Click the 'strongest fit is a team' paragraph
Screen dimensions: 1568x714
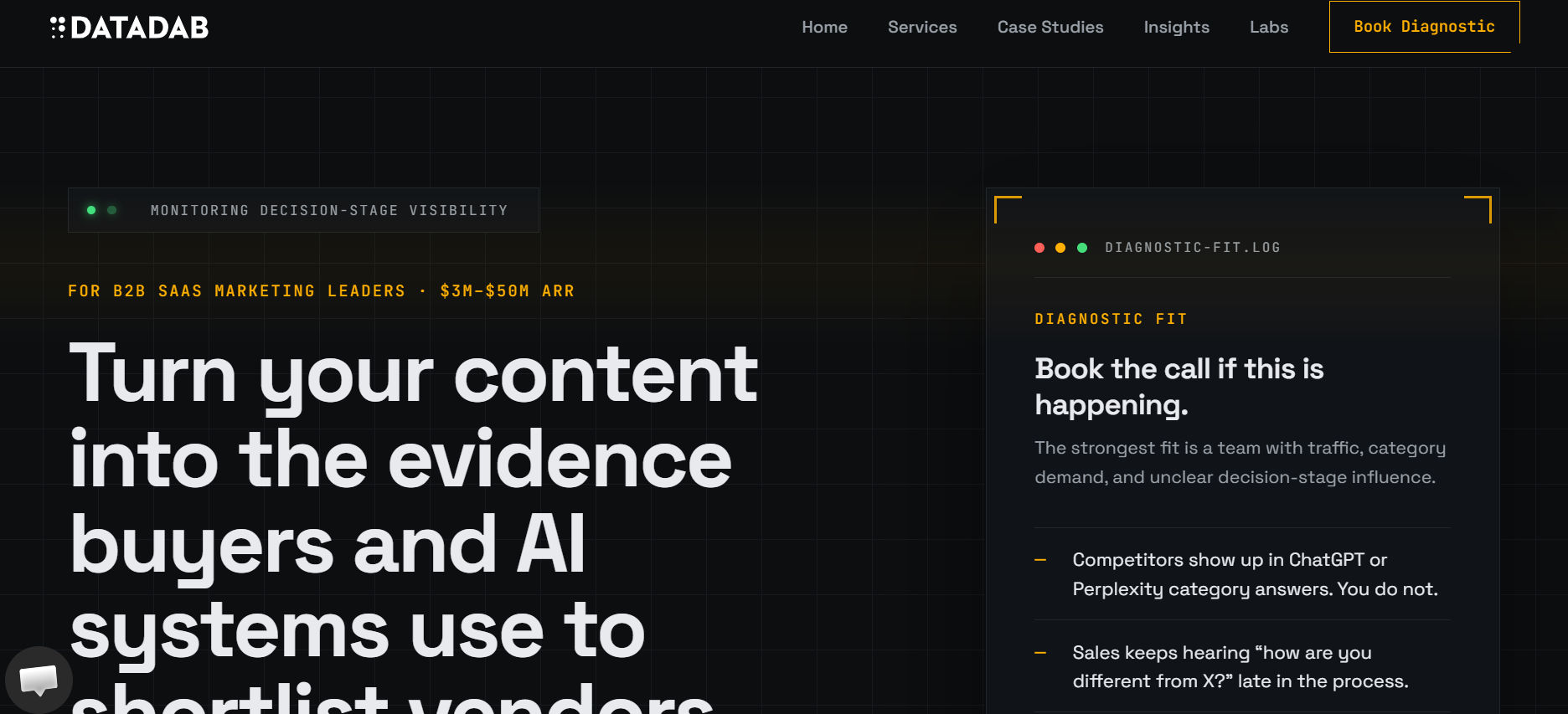coord(1240,462)
